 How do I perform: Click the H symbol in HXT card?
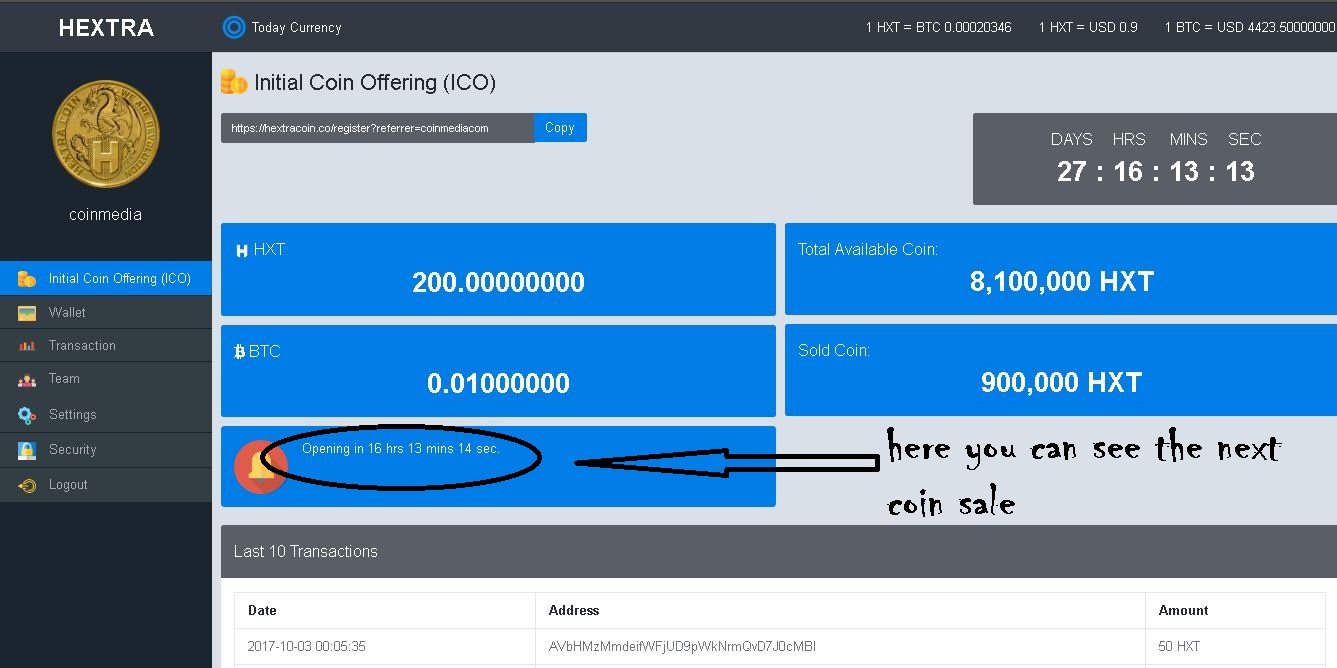(x=241, y=251)
